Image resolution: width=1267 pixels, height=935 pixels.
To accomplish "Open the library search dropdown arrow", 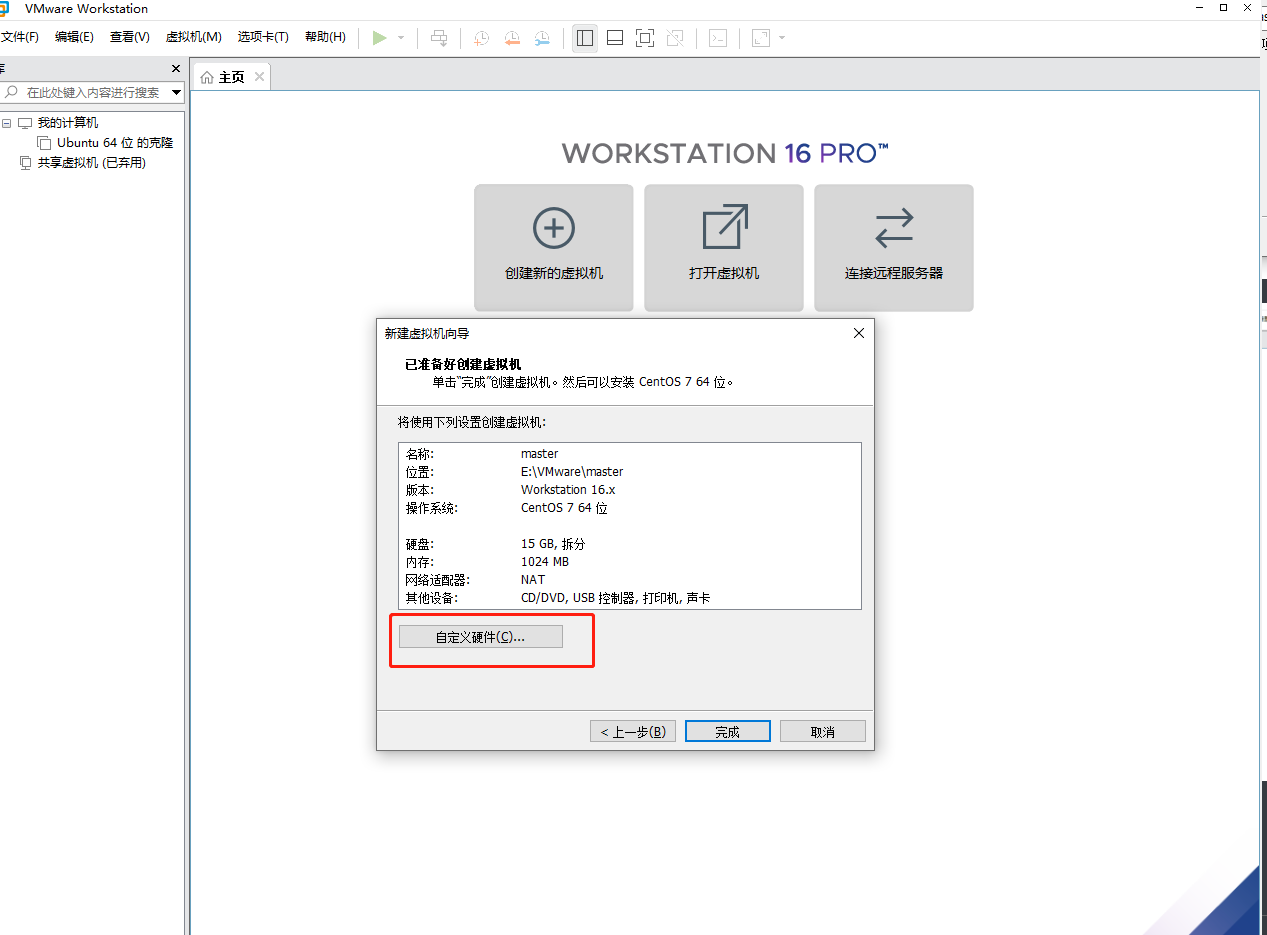I will point(176,92).
